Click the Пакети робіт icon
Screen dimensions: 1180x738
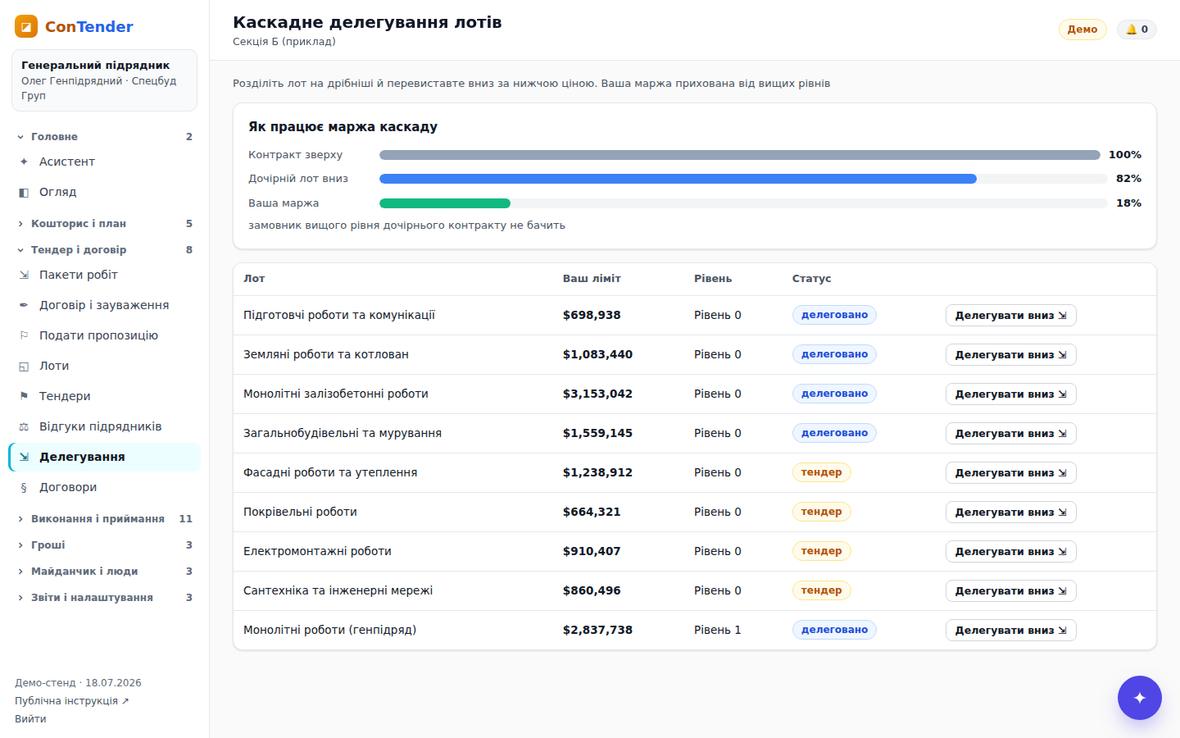[23, 275]
